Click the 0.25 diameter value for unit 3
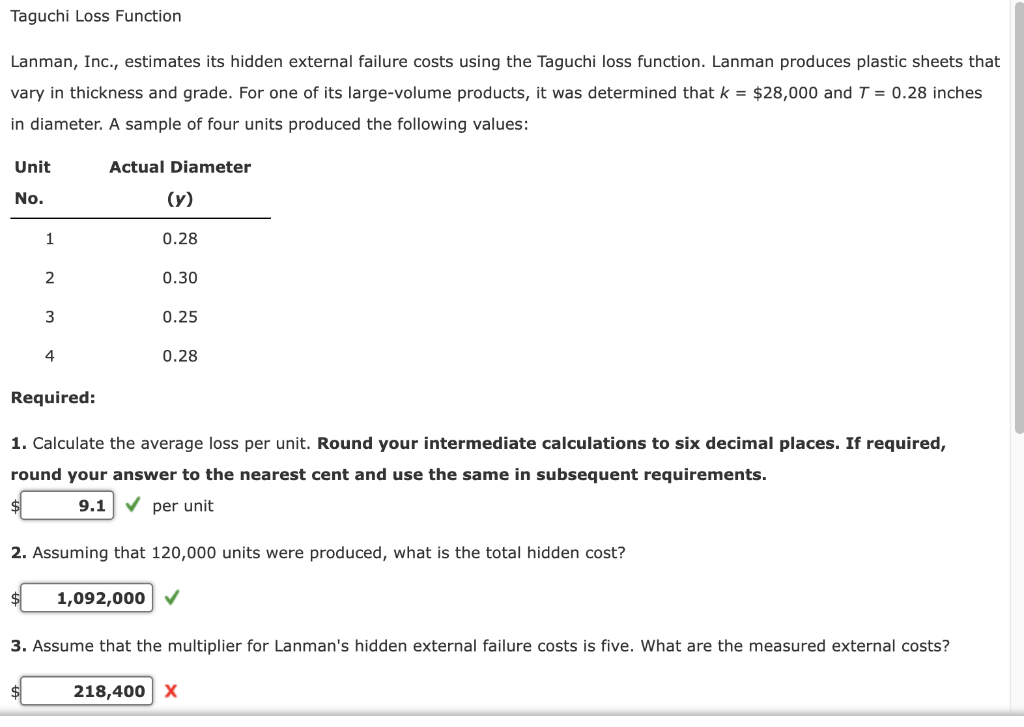 click(180, 317)
